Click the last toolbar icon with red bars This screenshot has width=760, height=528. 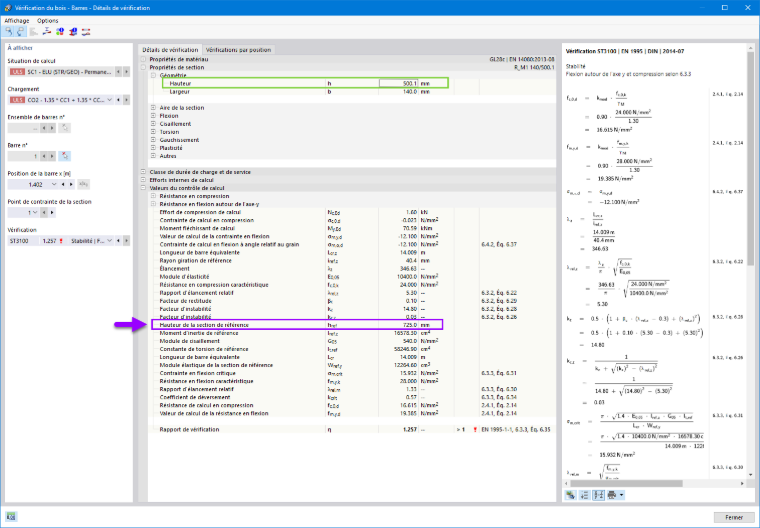click(86, 32)
